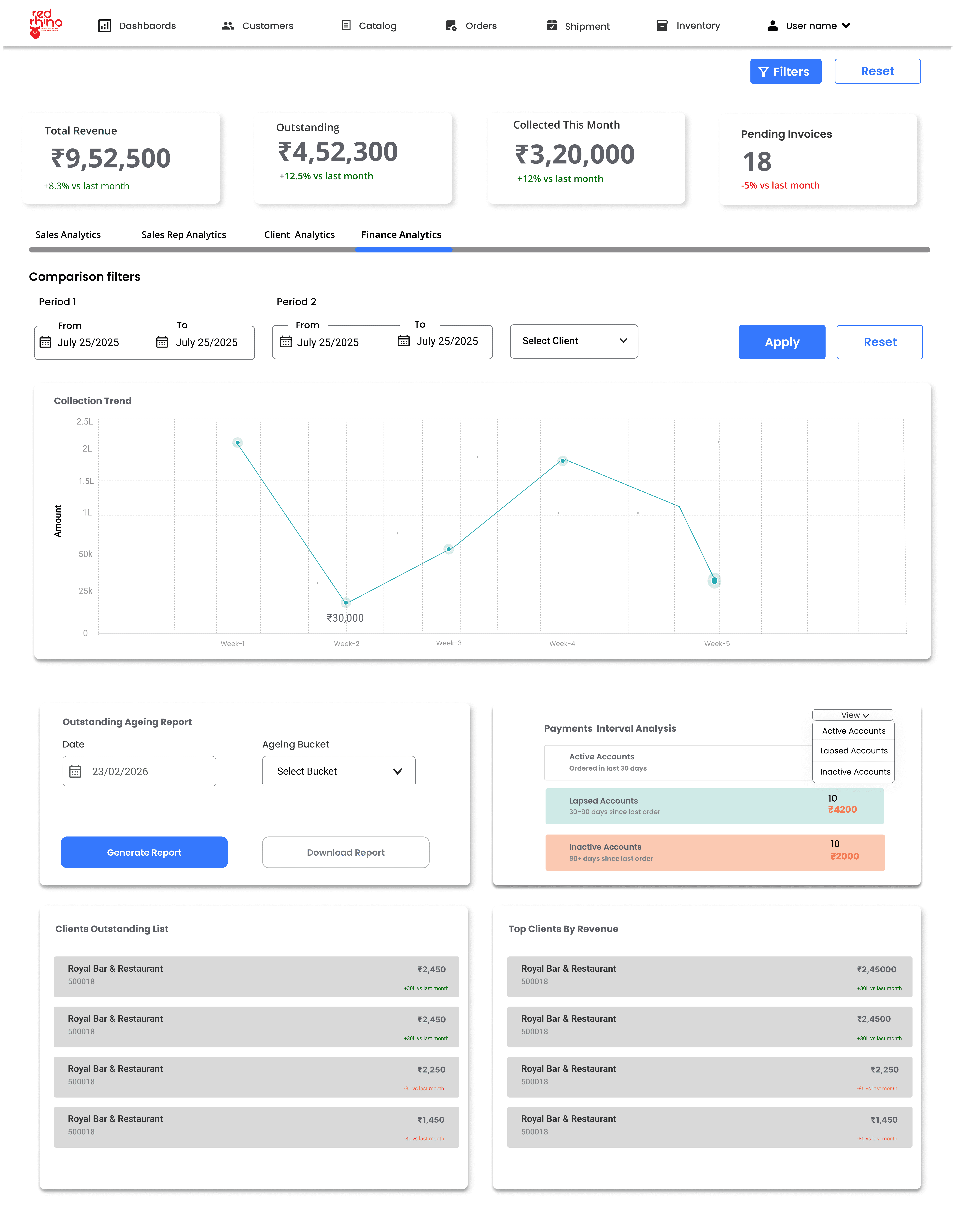Click the Week-4 data point on chart

[x=562, y=461]
